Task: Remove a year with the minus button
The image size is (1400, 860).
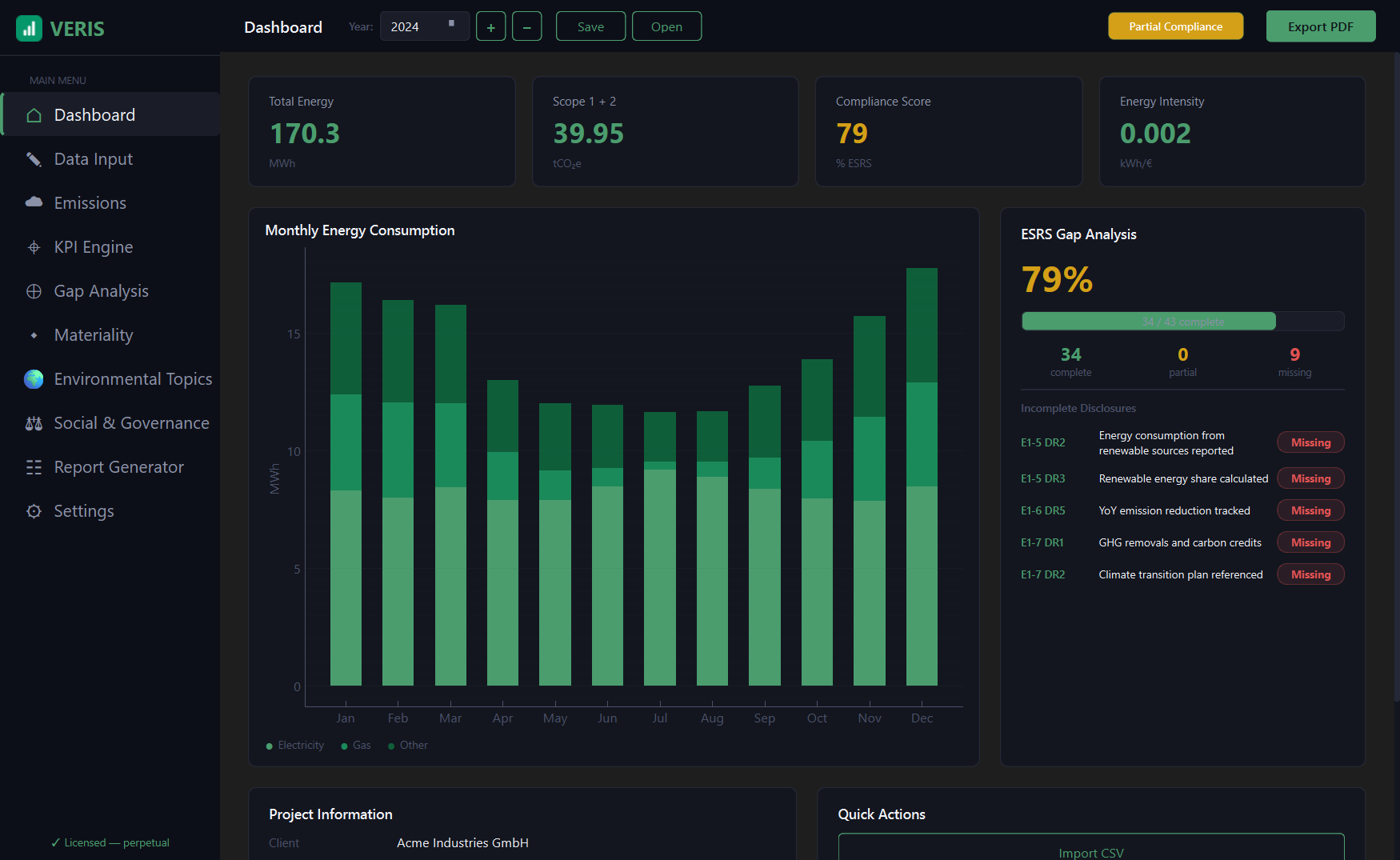Action: 526,26
